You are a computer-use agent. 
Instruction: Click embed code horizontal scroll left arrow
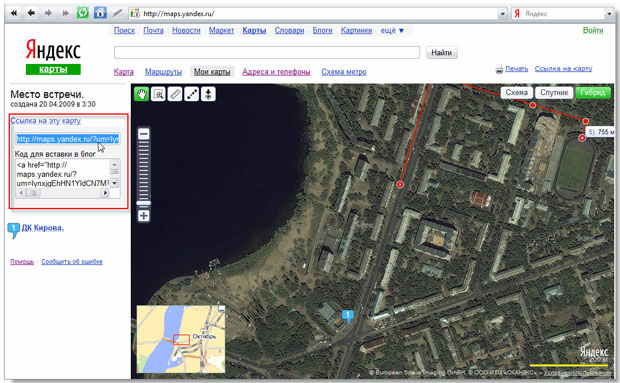coord(21,193)
